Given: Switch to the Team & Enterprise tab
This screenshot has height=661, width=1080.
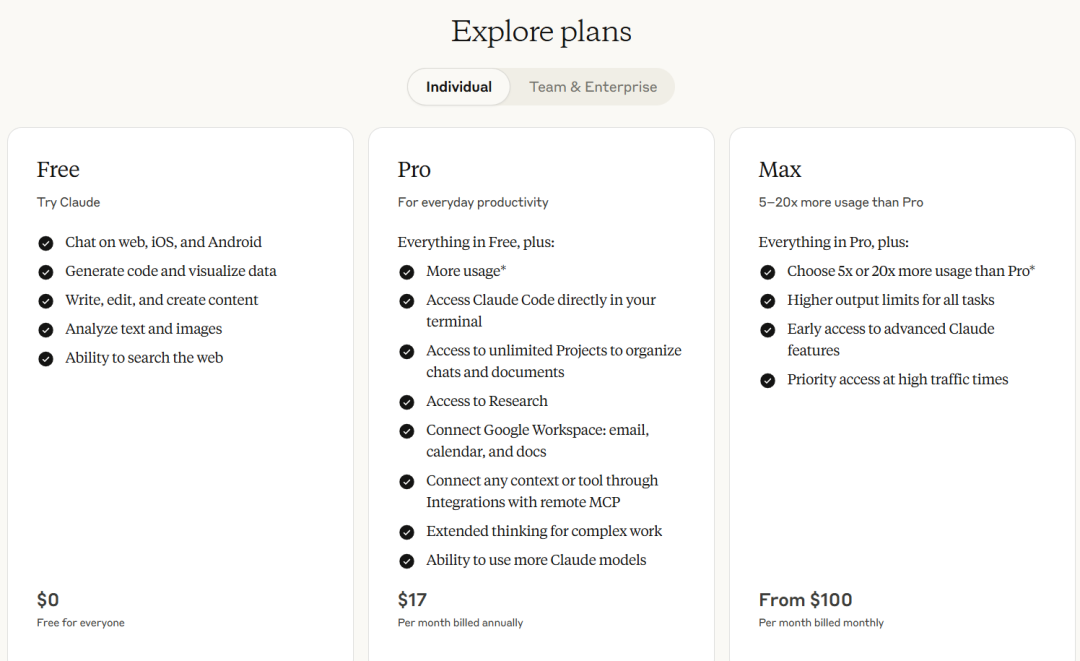Looking at the screenshot, I should [593, 87].
